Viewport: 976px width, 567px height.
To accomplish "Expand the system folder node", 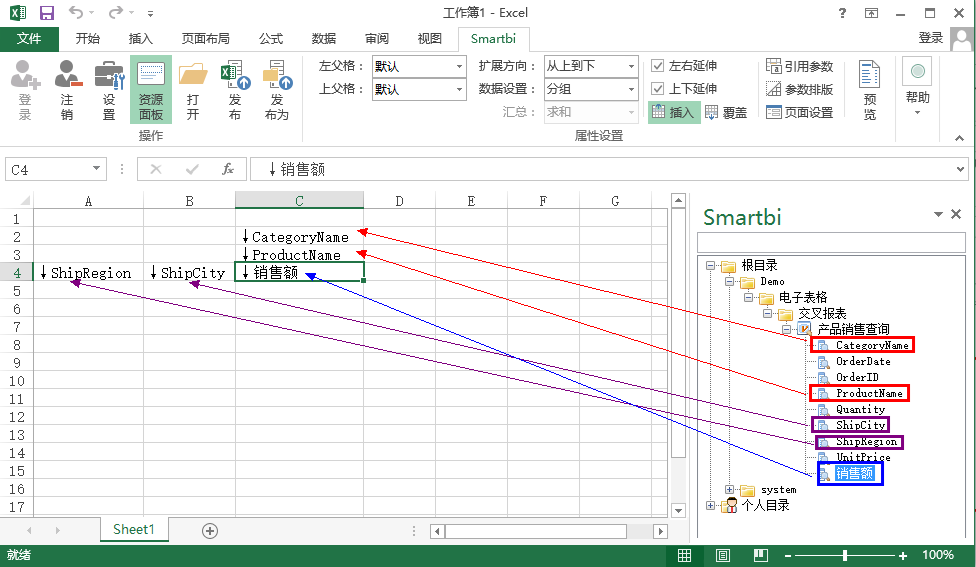I will coord(730,490).
